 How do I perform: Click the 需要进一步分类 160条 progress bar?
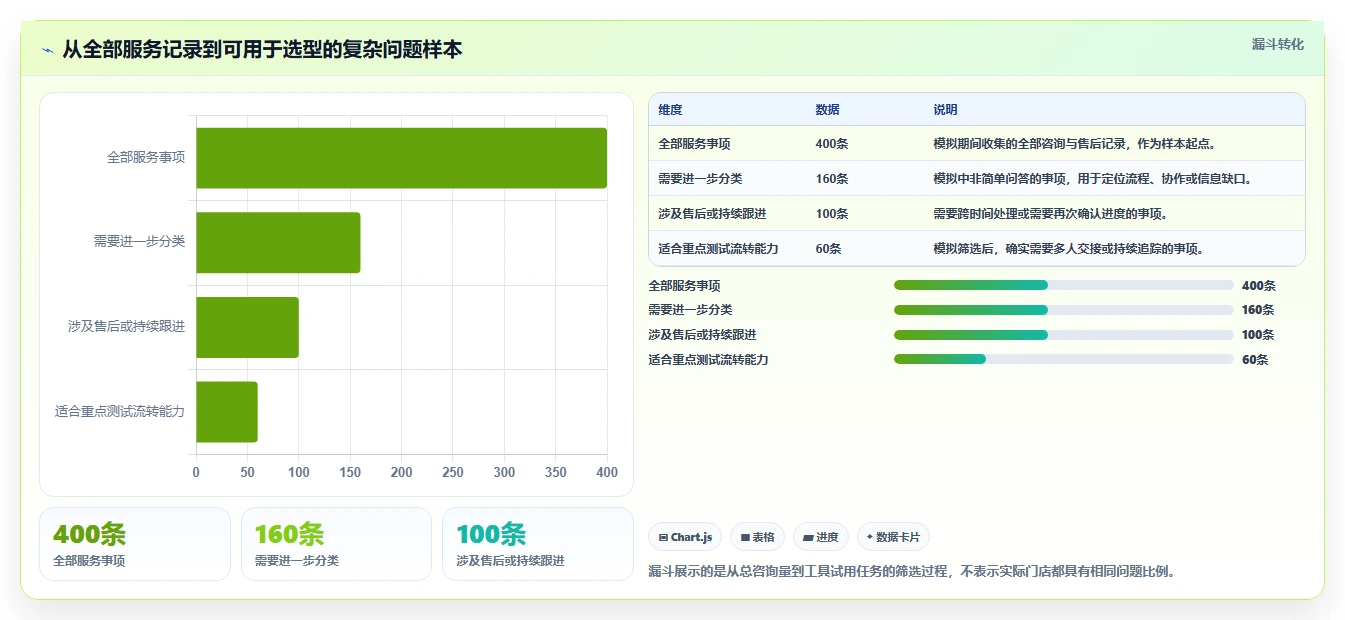pos(1064,310)
